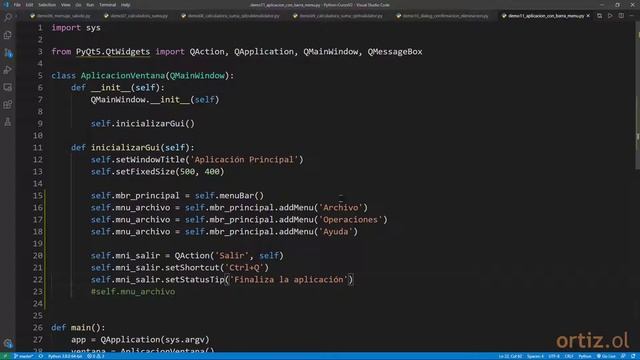The width and height of the screenshot is (640, 360).
Task: Click 'PyQt5.QtWidgets' module name on line 3
Action: coord(113,52)
